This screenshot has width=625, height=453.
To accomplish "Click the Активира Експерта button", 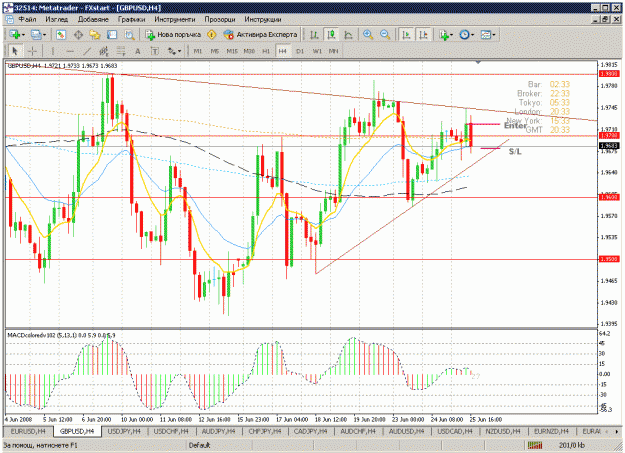I will (x=261, y=35).
